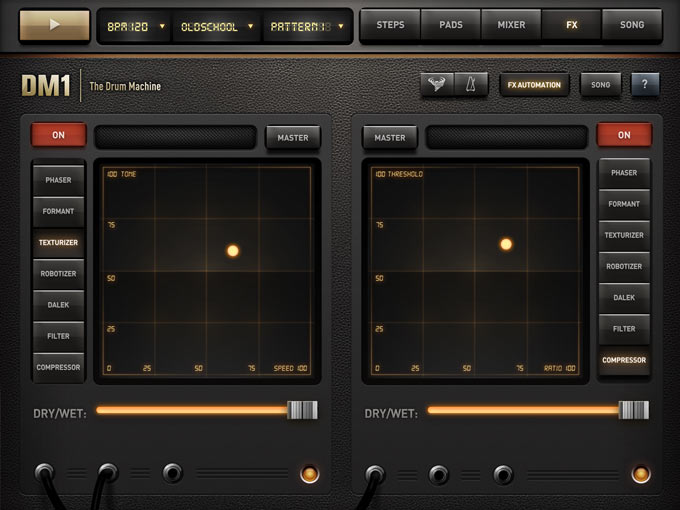The image size is (680, 510).
Task: Click the right DRY/WET orange track
Action: (x=523, y=410)
